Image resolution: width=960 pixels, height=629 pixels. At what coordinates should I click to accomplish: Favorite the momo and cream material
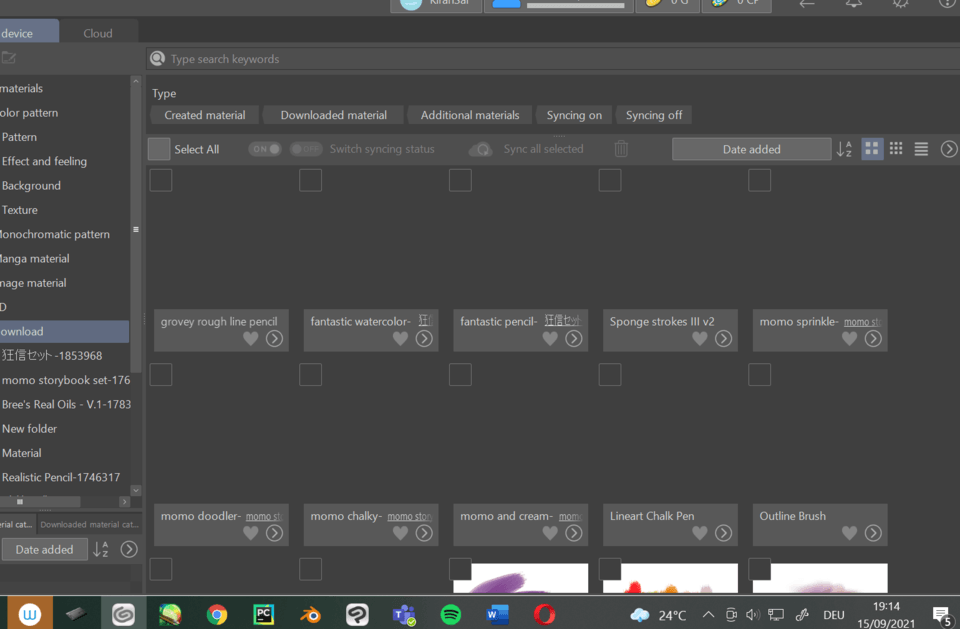(x=550, y=533)
